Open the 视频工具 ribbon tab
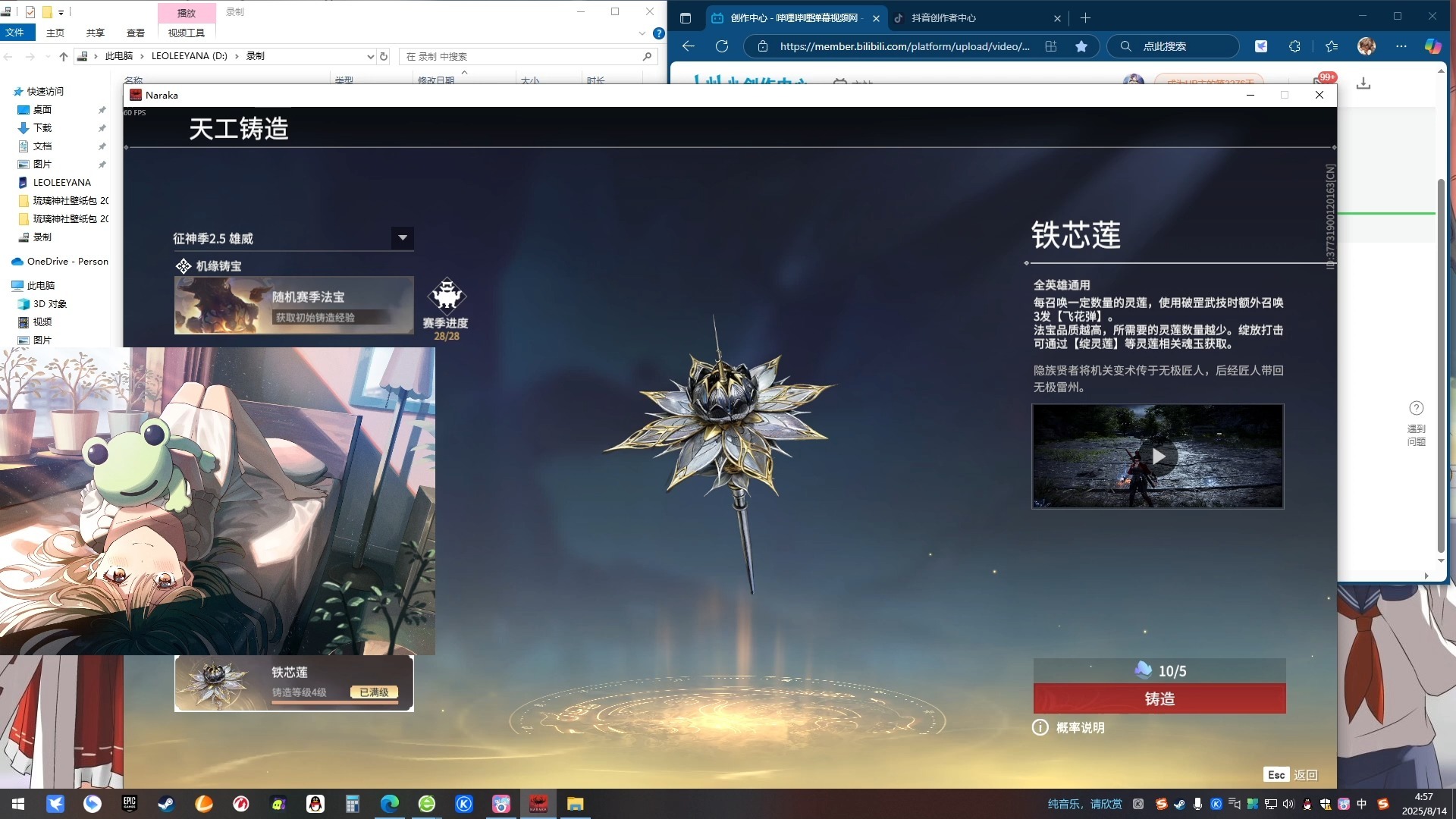The width and height of the screenshot is (1456, 819). tap(186, 33)
